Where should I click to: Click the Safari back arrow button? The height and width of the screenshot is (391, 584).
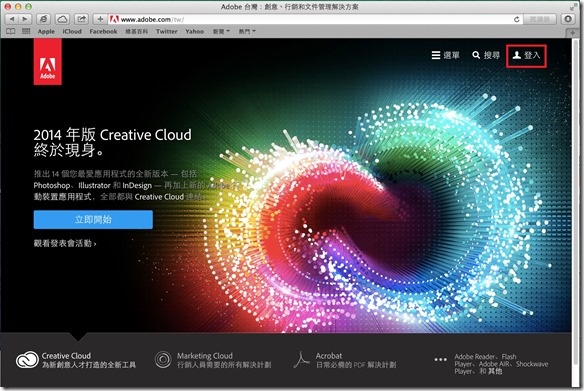point(12,19)
